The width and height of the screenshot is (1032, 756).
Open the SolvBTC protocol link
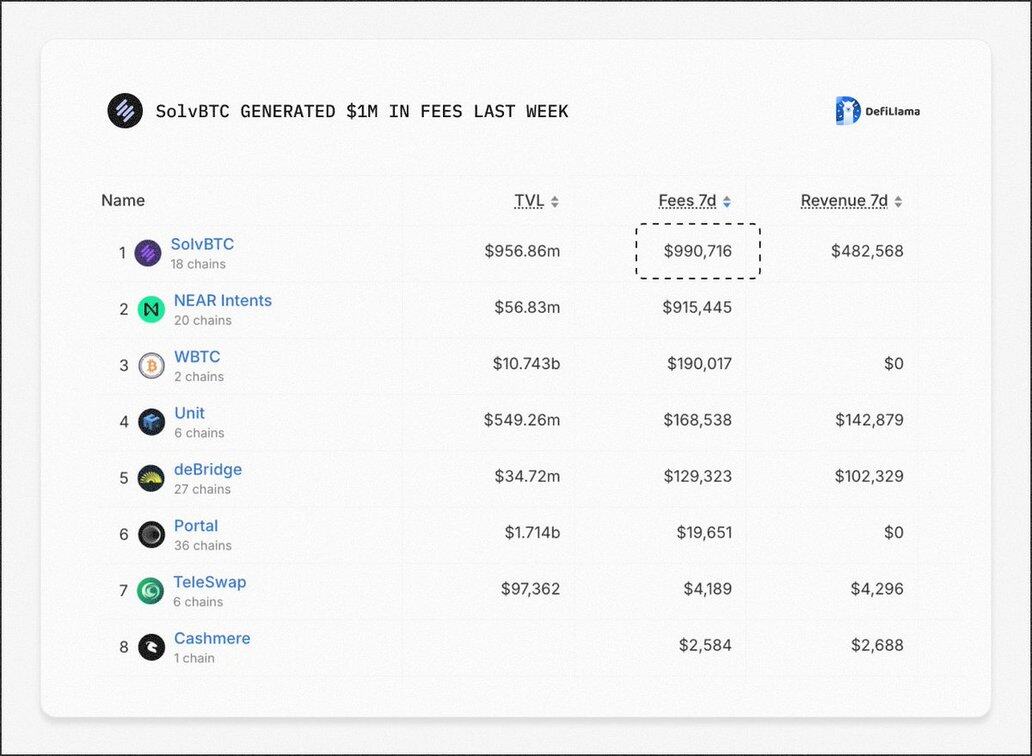[202, 244]
